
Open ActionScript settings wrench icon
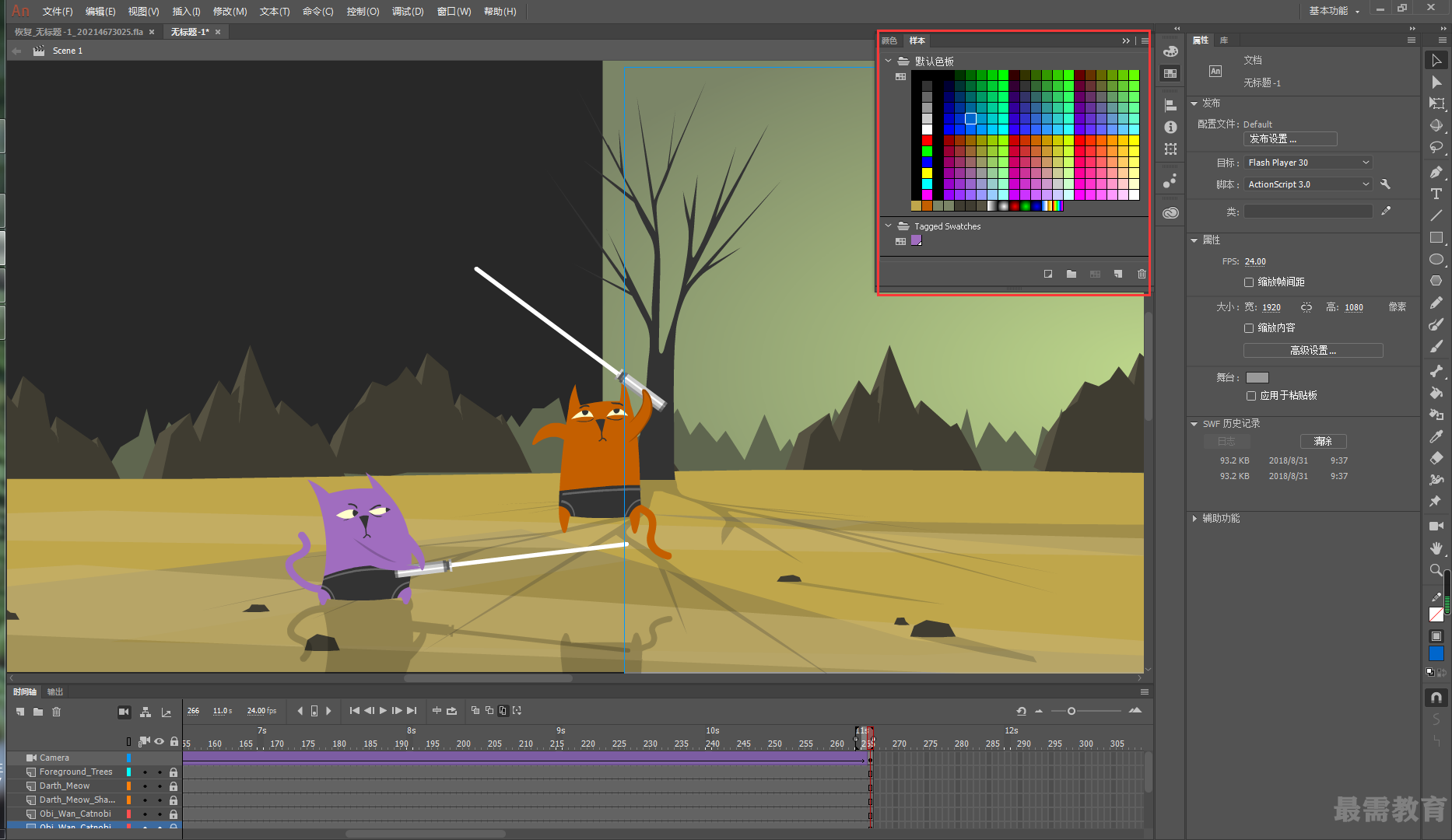point(1385,184)
